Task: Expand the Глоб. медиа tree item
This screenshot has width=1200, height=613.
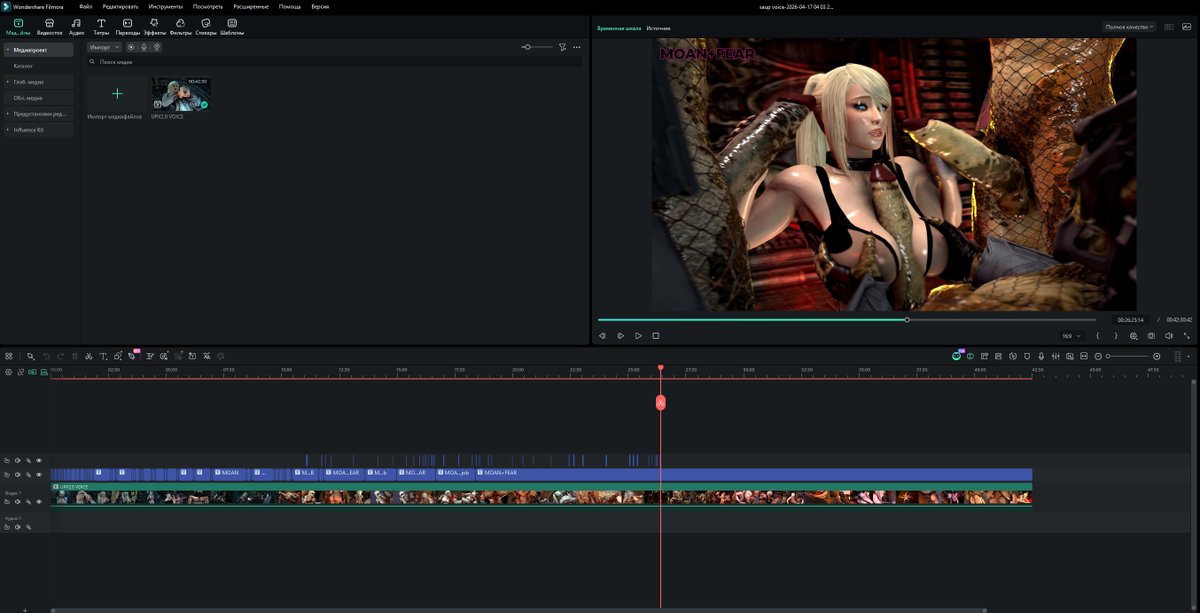Action: [8, 82]
